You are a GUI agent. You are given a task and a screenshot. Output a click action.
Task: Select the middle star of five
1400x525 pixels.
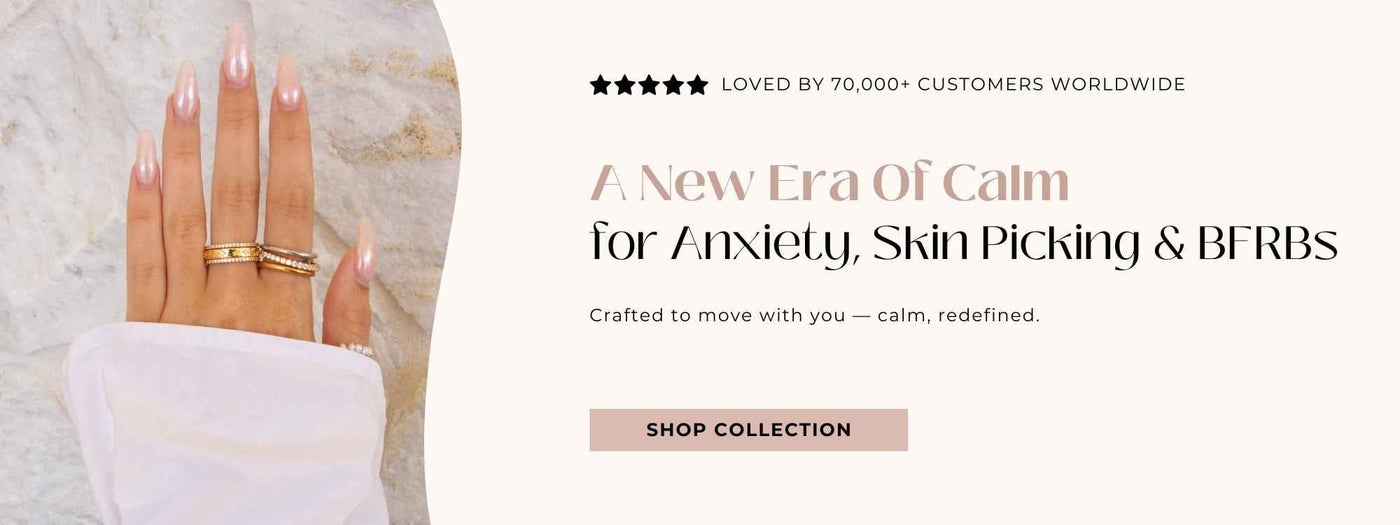pyautogui.click(x=648, y=85)
